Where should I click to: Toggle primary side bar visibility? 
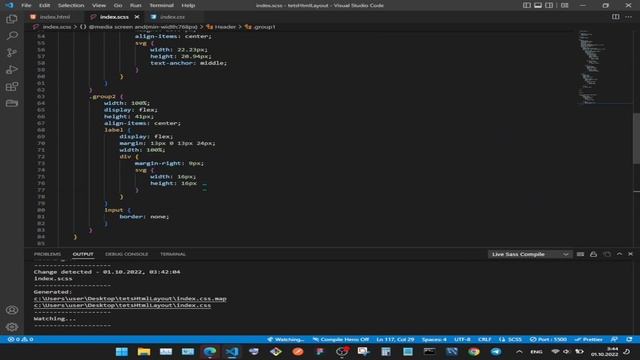tap(527, 5)
